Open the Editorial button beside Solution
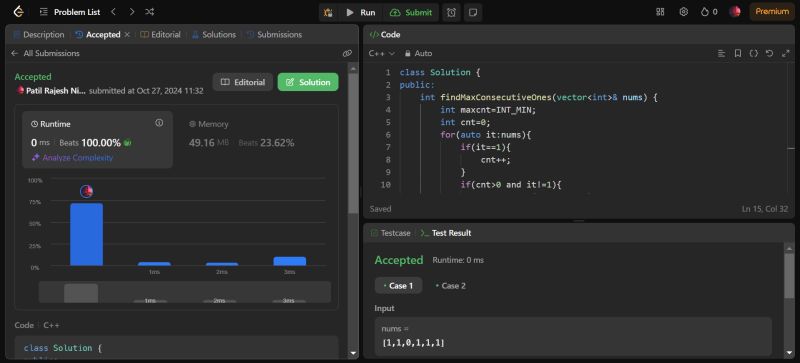This screenshot has width=800, height=363. [x=243, y=82]
